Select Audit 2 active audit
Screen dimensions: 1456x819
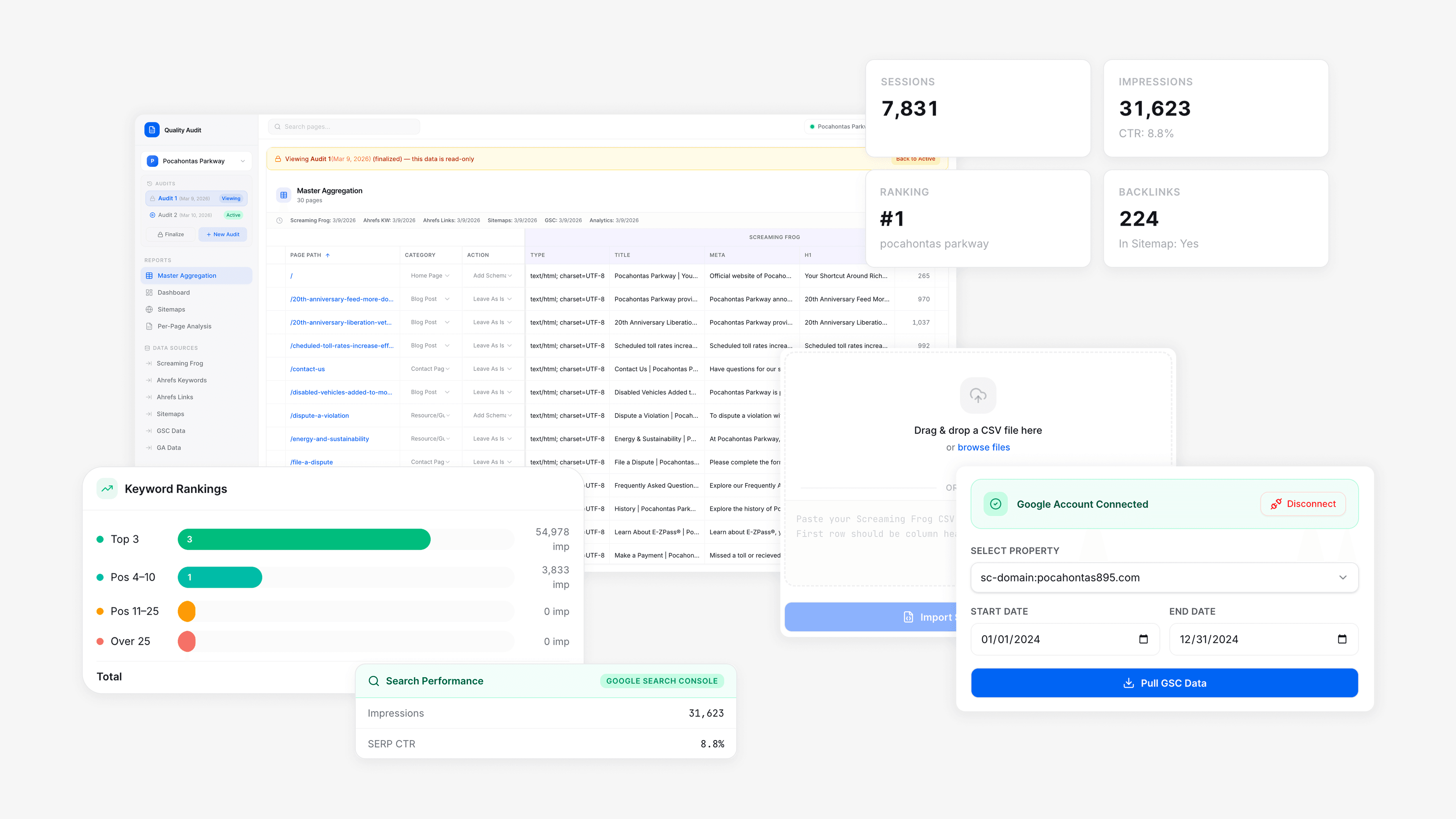196,215
